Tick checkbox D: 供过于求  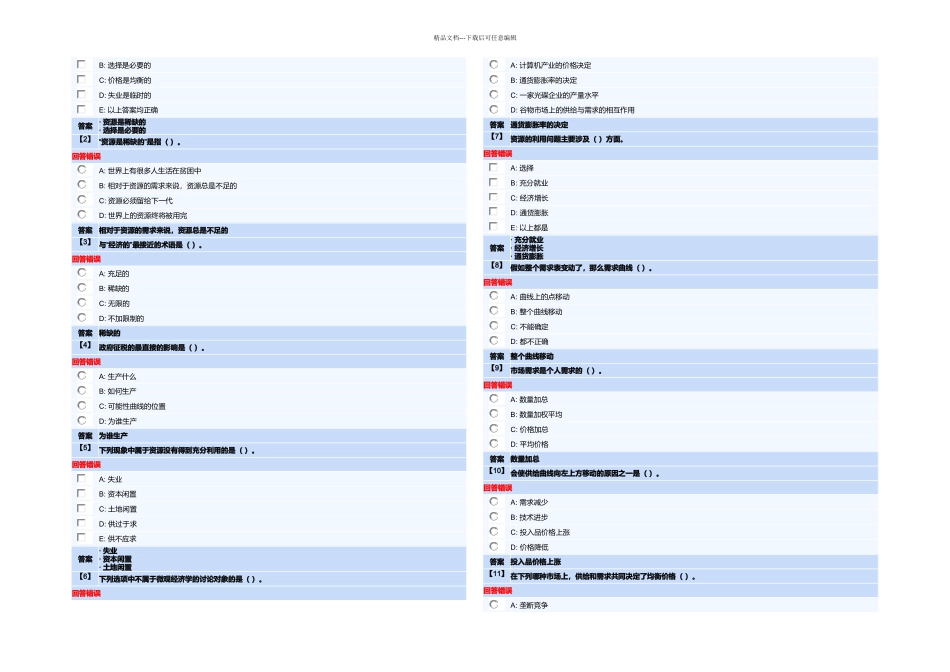pos(81,523)
